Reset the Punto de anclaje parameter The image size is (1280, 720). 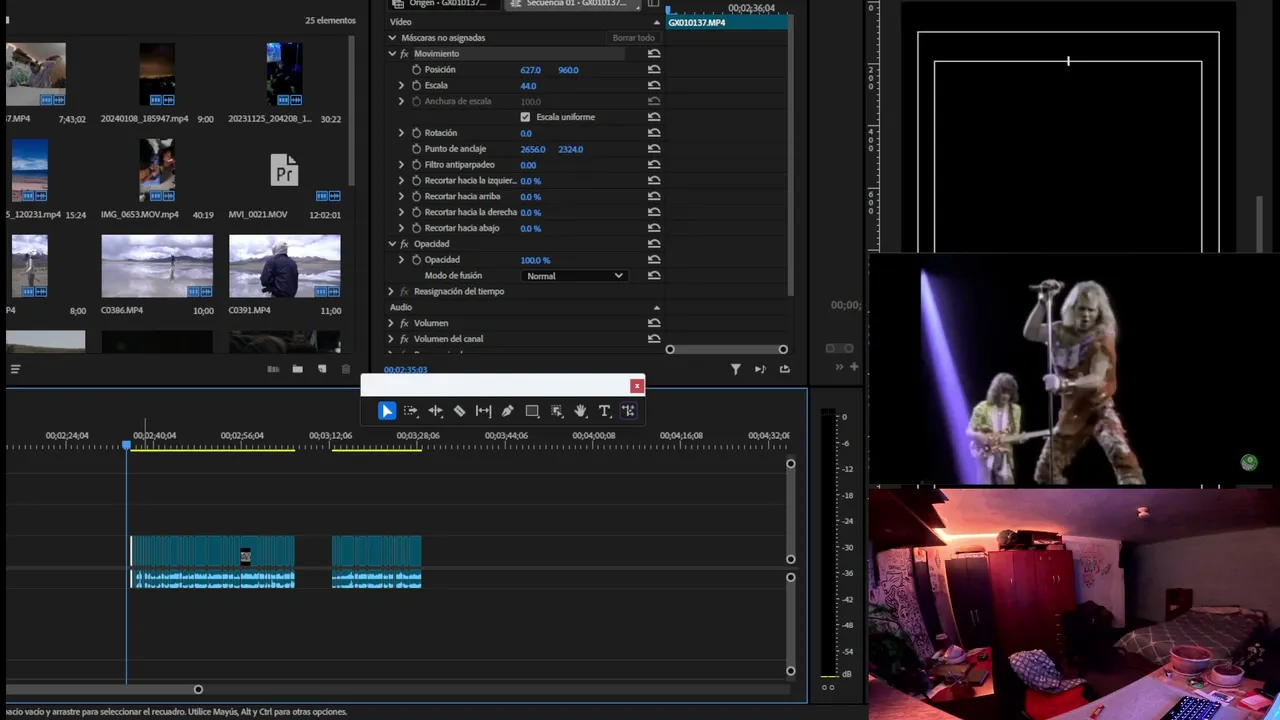pyautogui.click(x=654, y=149)
